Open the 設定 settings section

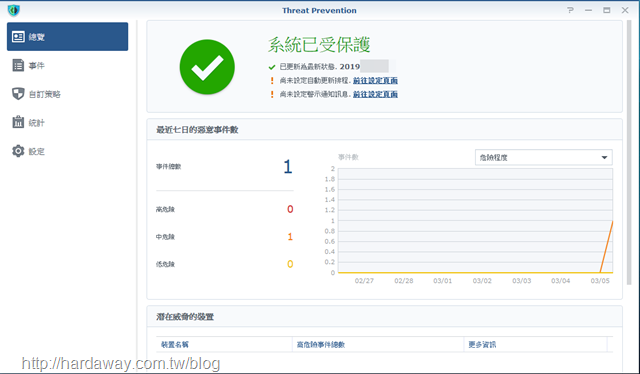(x=67, y=151)
